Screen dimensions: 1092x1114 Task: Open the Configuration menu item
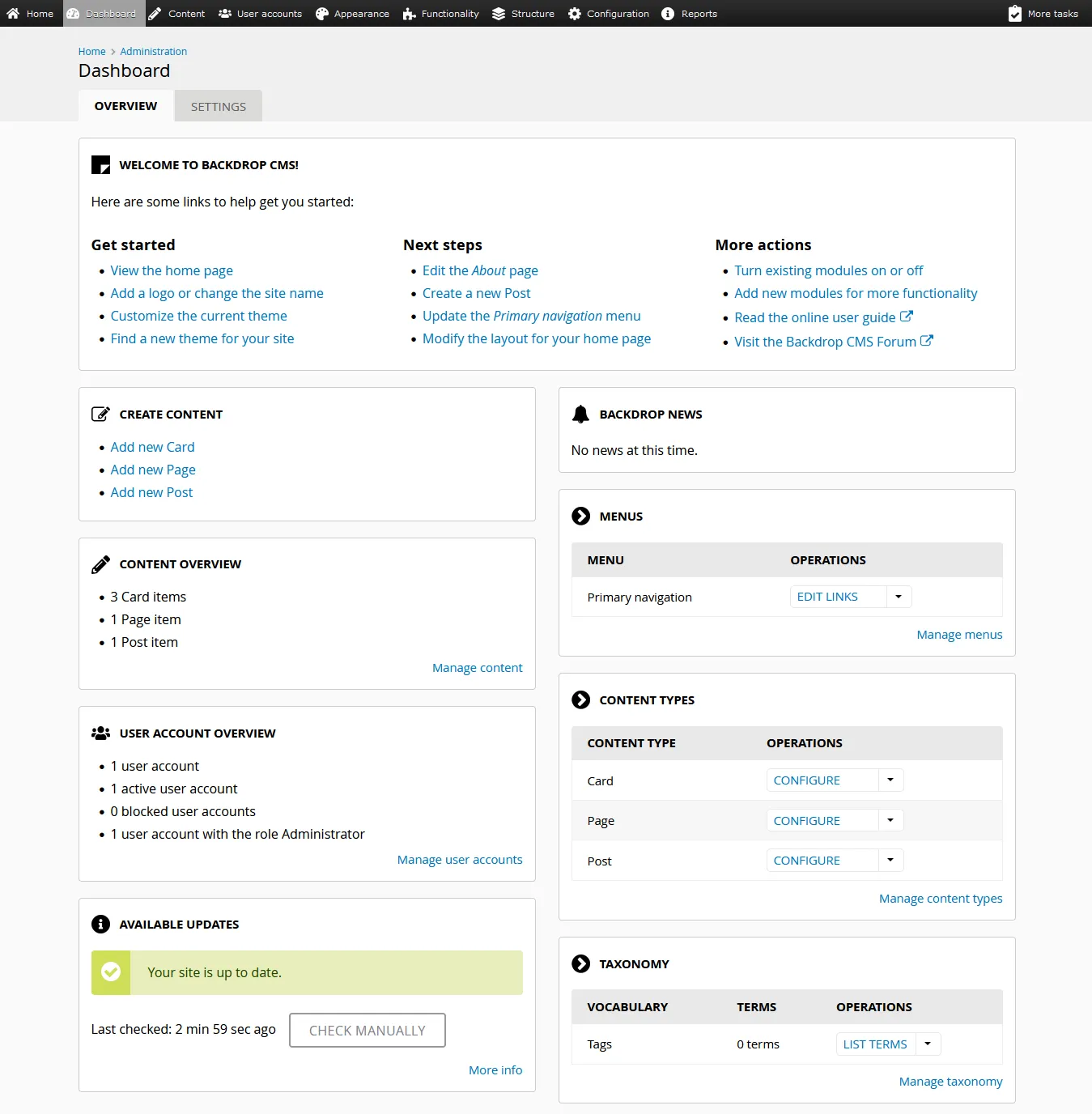pyautogui.click(x=609, y=13)
